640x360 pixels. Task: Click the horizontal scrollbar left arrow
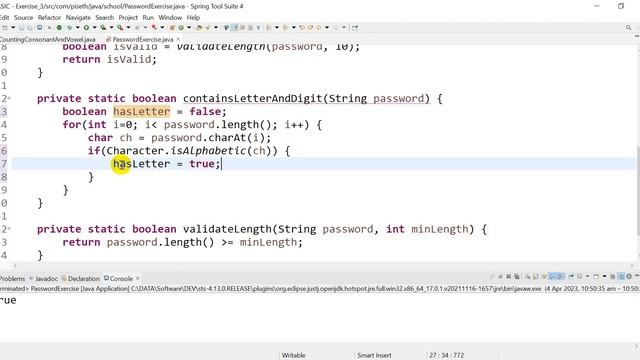click(x=15, y=266)
